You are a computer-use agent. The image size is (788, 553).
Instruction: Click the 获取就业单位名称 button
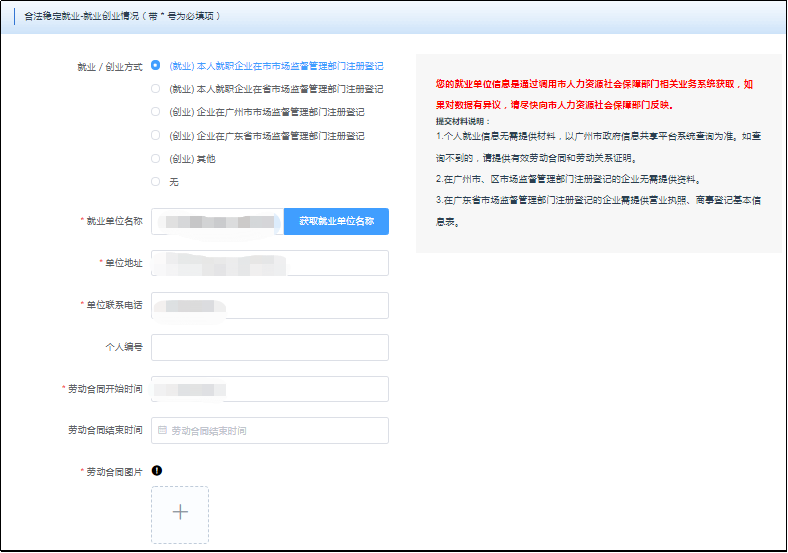click(x=336, y=221)
